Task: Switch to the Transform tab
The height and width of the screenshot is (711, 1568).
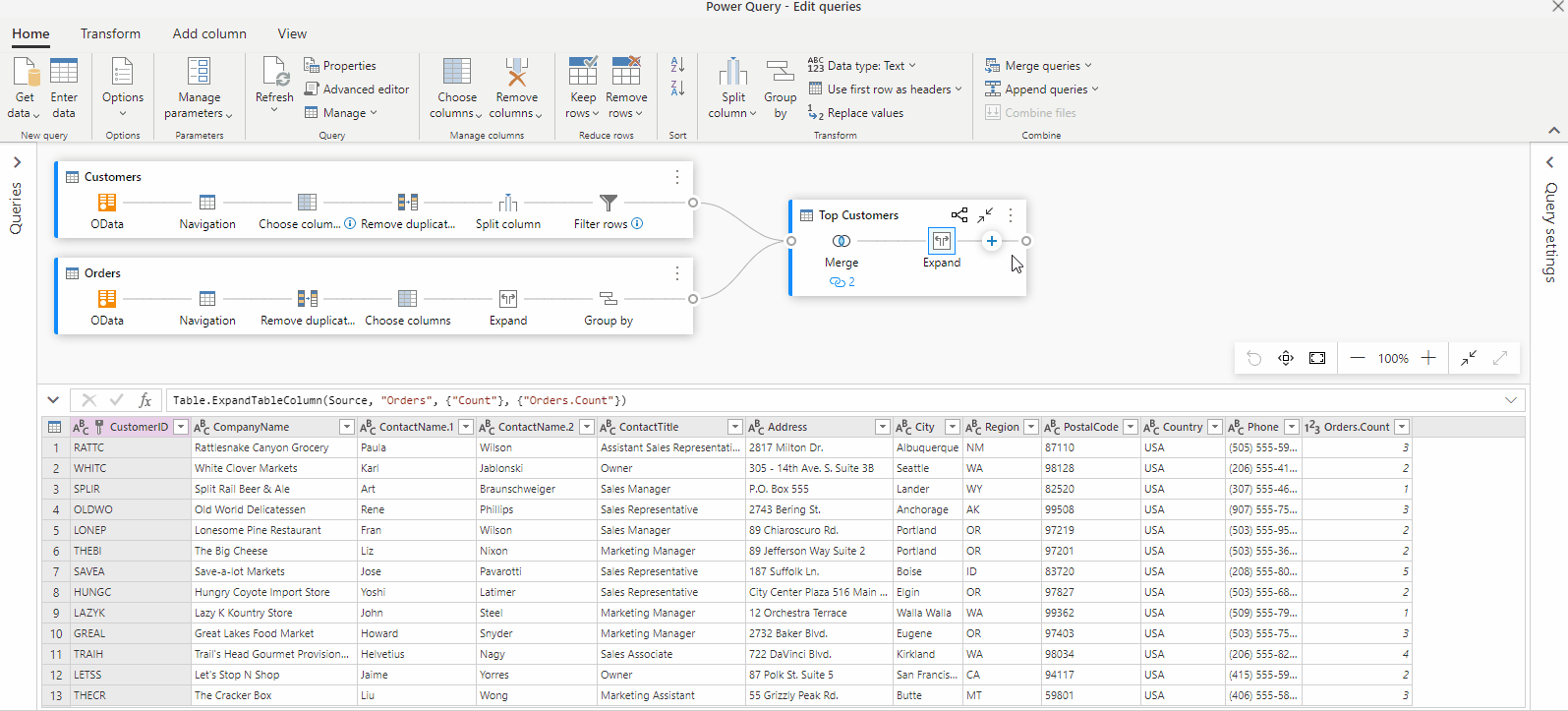Action: 110,33
